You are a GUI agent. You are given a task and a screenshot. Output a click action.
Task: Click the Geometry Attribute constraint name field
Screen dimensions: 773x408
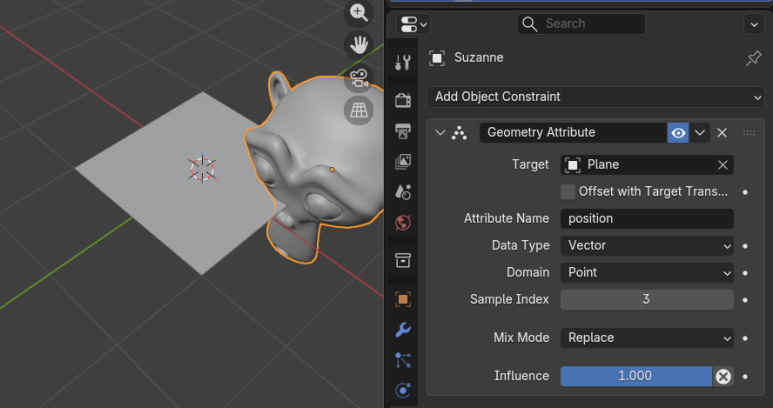573,133
